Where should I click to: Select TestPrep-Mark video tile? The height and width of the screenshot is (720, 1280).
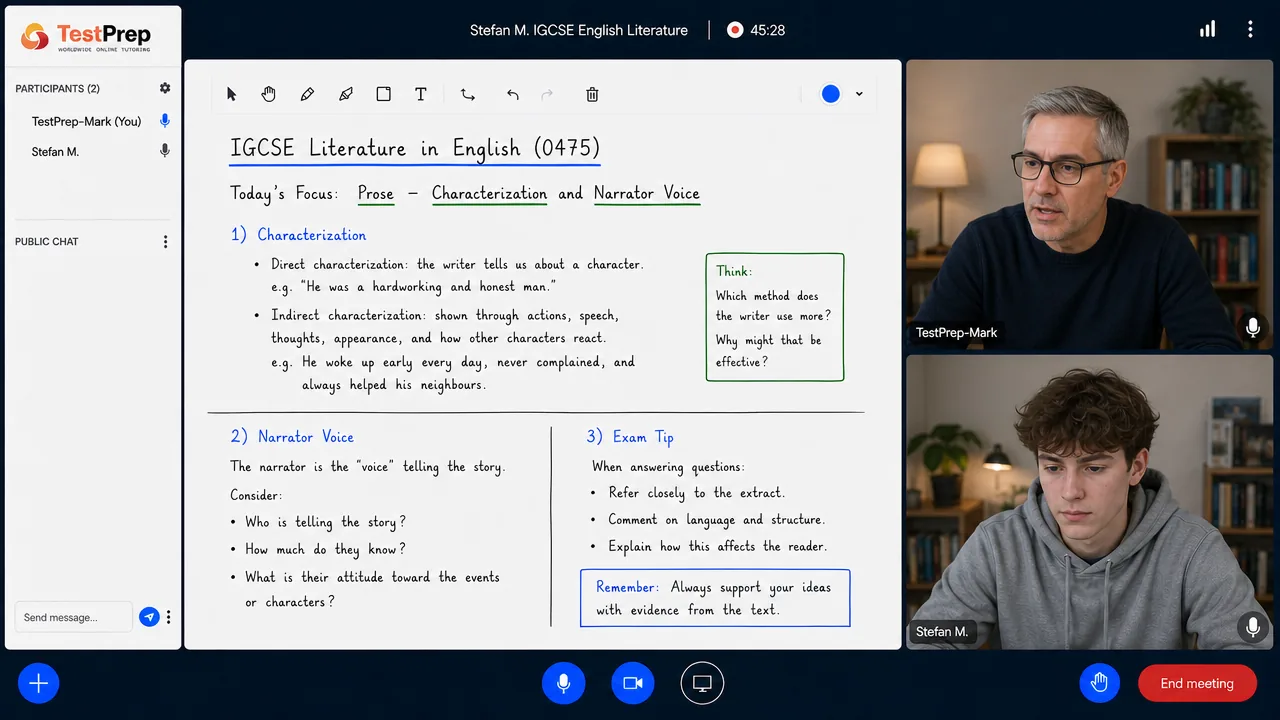(1089, 205)
